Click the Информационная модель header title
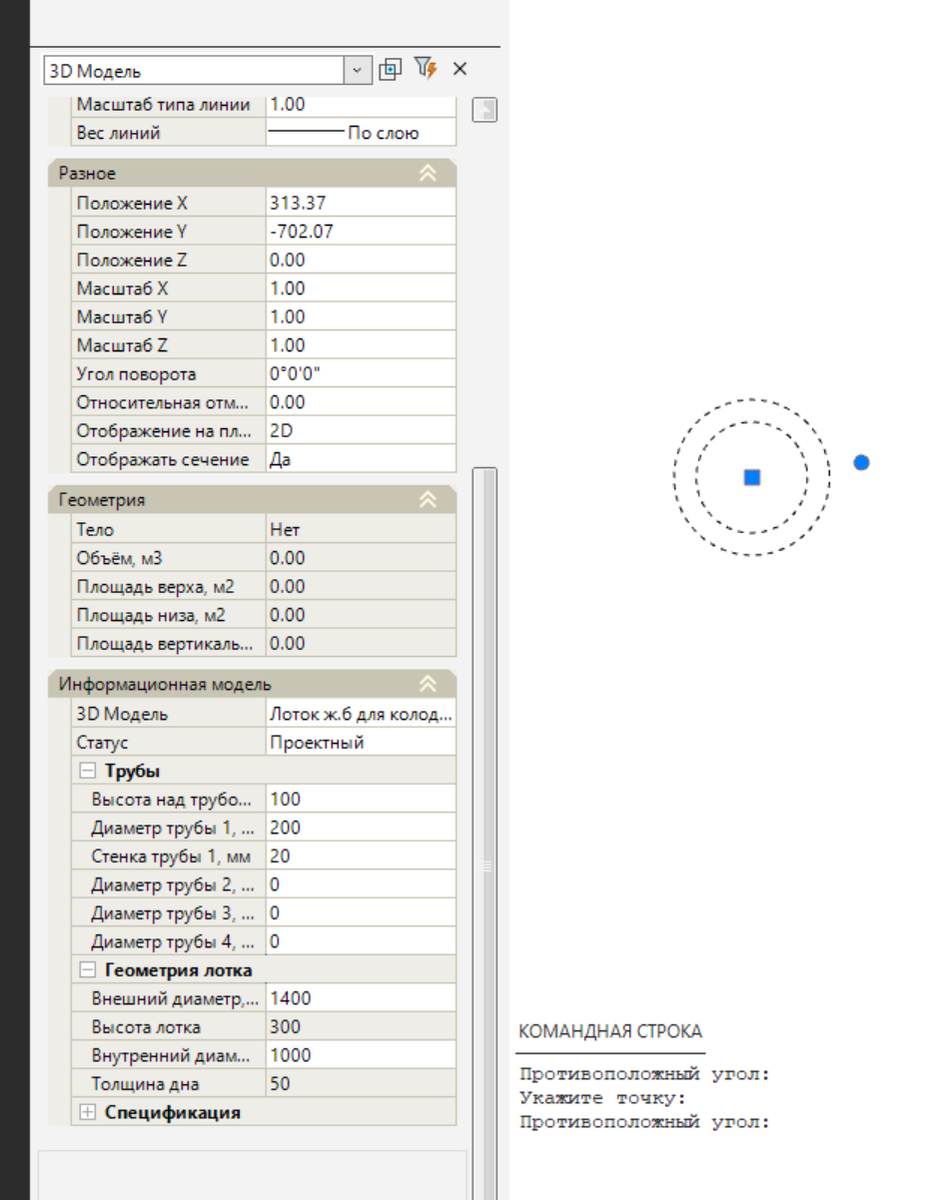Image resolution: width=947 pixels, height=1200 pixels. pos(165,684)
